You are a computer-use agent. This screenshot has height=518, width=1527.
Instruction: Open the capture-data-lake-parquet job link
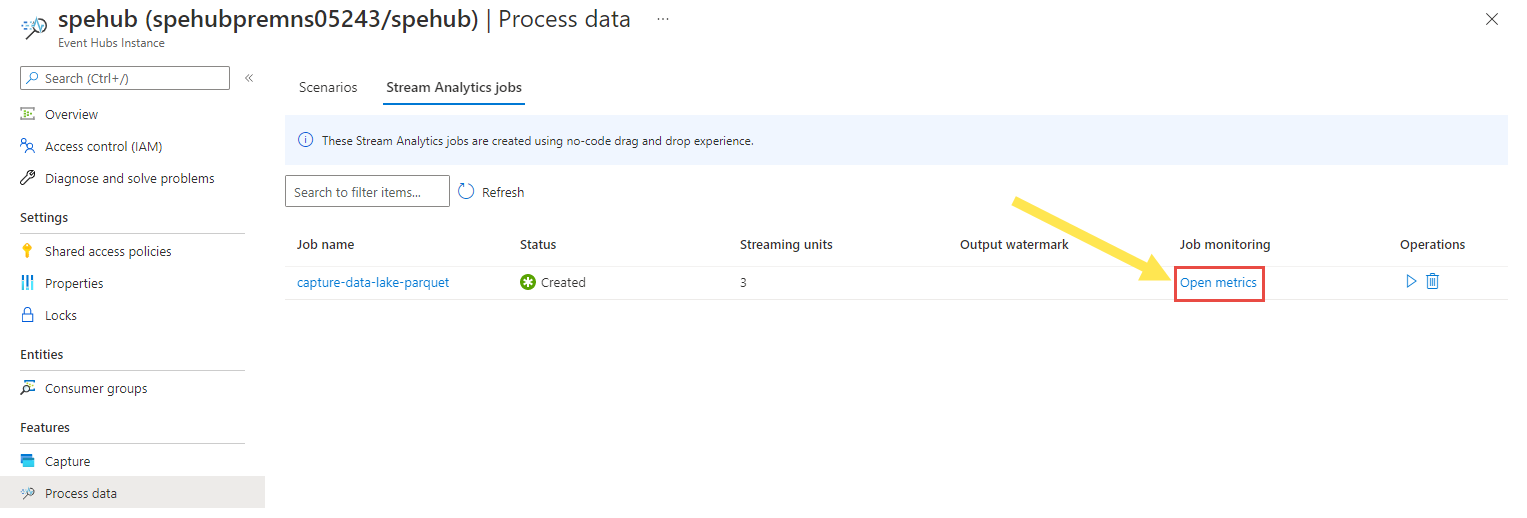pyautogui.click(x=373, y=283)
